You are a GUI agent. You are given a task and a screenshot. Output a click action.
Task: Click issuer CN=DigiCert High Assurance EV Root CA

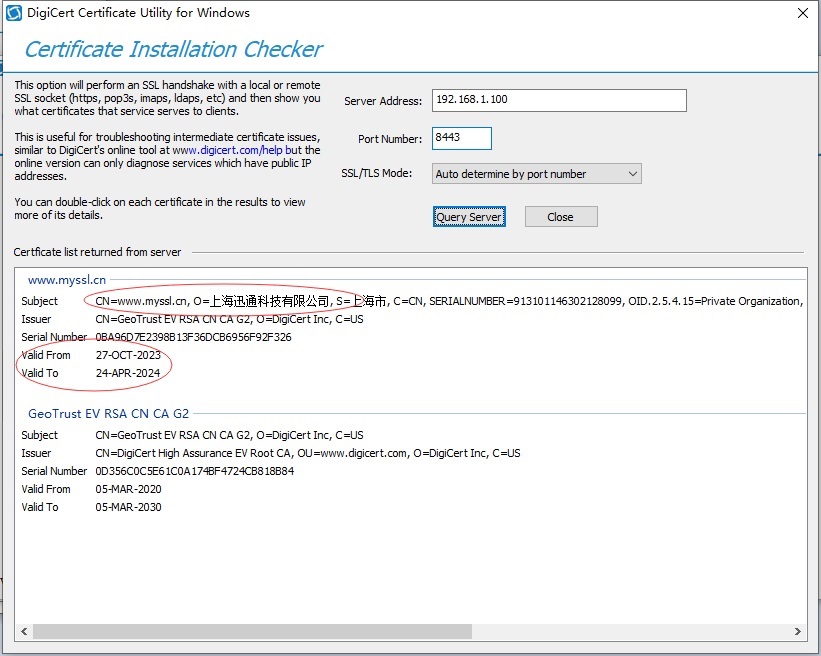[x=308, y=453]
